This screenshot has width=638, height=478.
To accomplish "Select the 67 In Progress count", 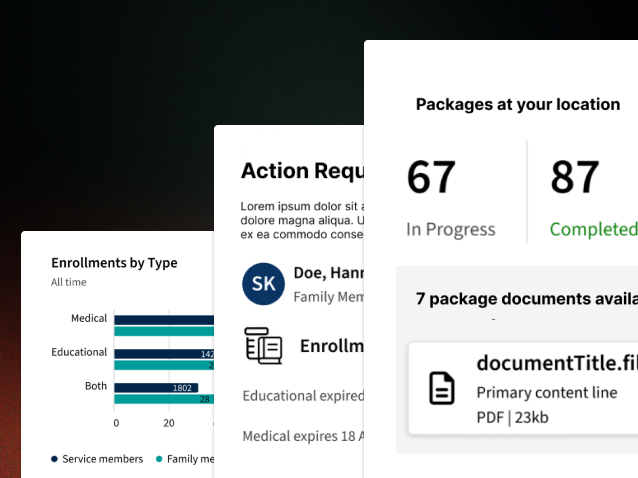I will tap(431, 178).
